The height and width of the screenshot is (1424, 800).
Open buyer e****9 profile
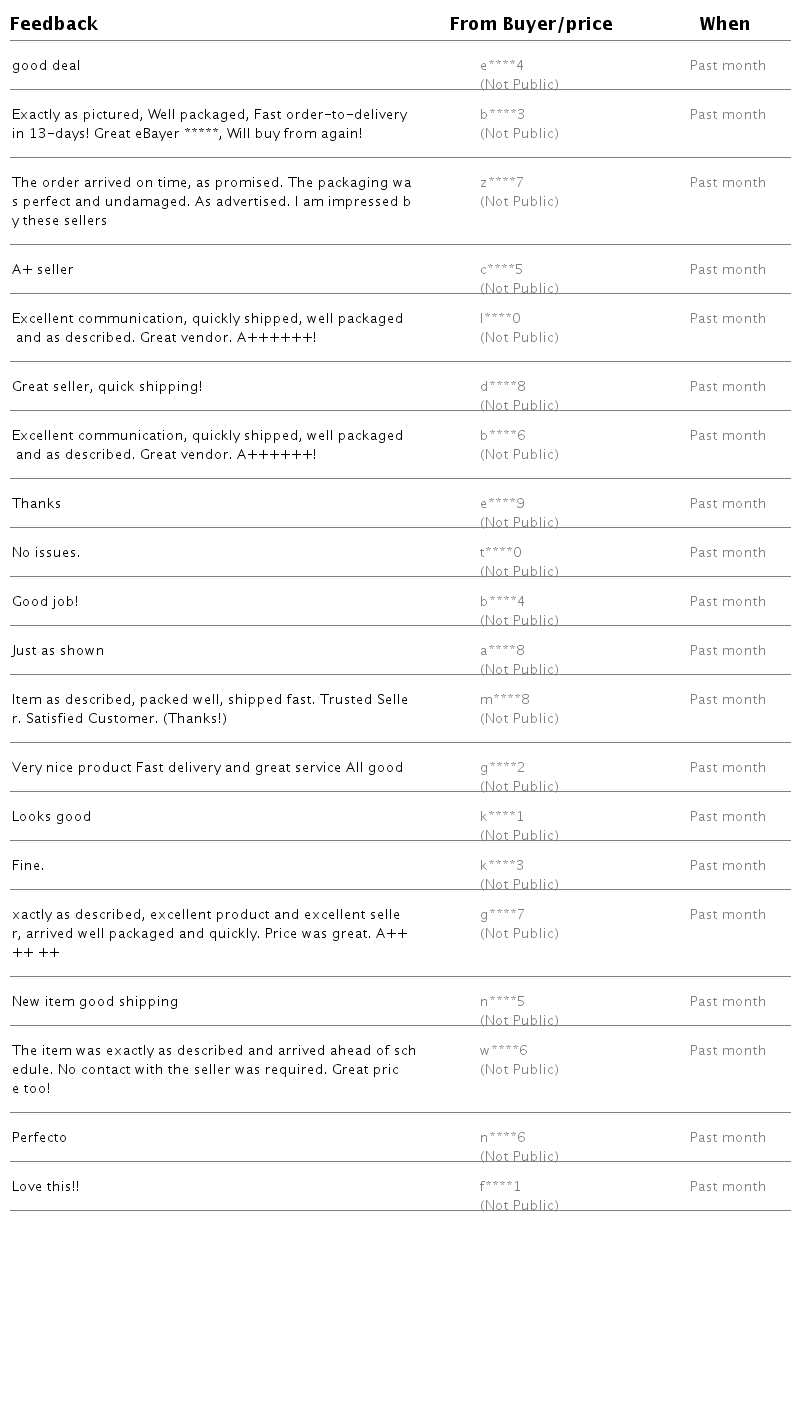[x=502, y=504]
